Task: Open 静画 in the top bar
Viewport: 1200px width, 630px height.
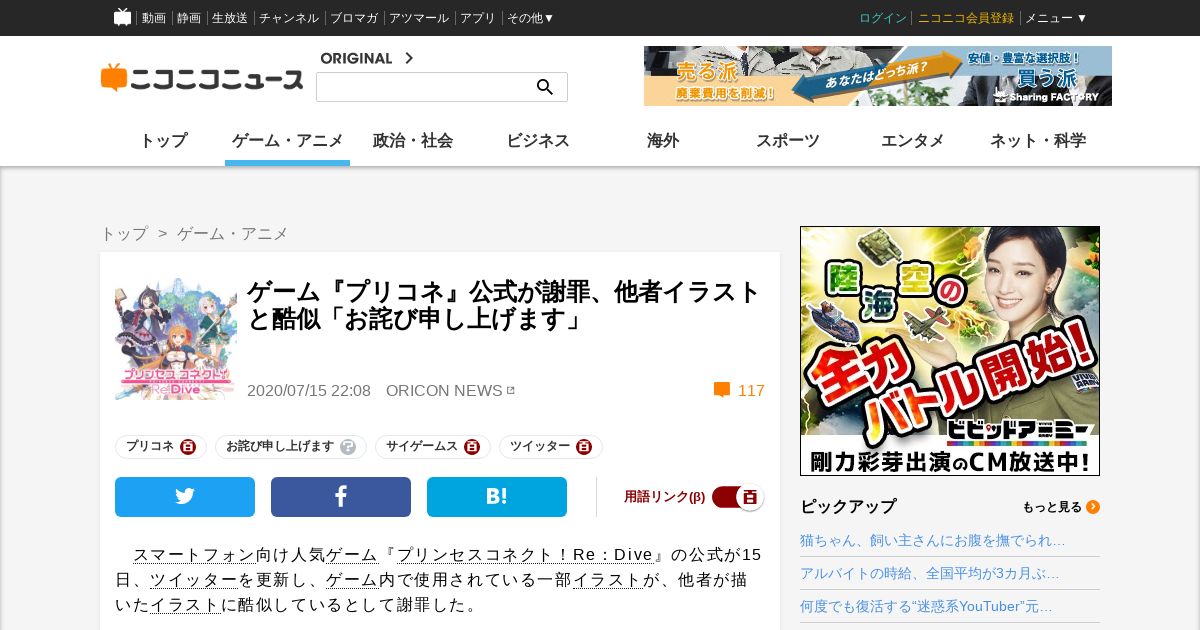Action: pyautogui.click(x=189, y=18)
